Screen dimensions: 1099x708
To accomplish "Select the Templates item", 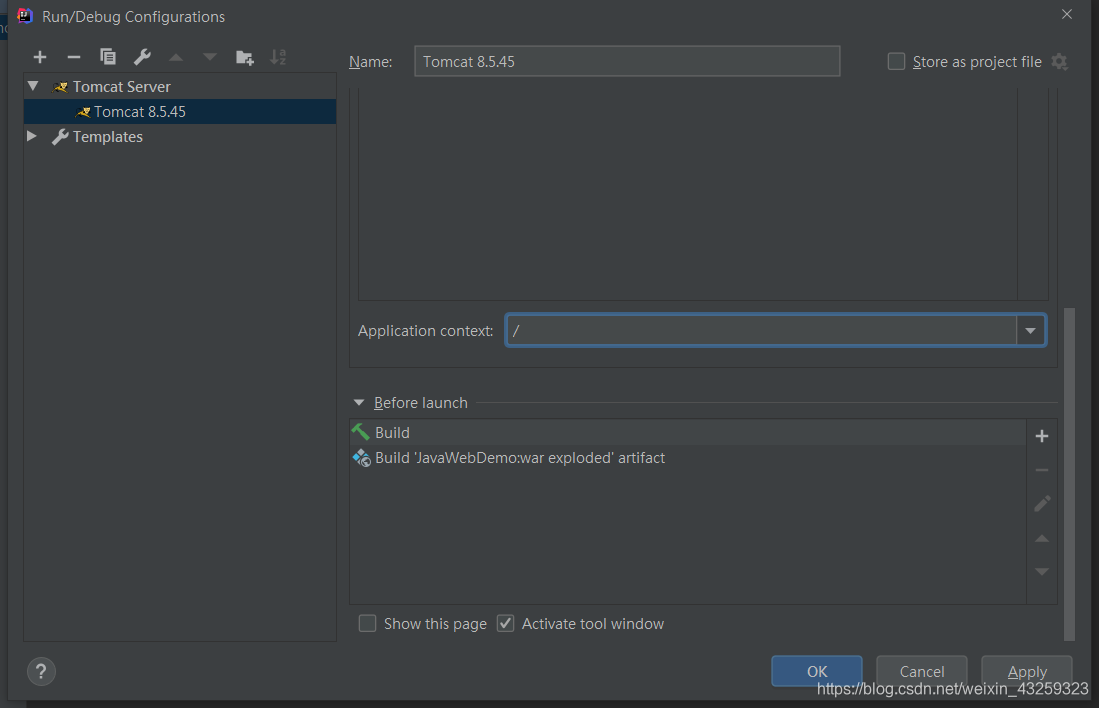I will pyautogui.click(x=180, y=137).
